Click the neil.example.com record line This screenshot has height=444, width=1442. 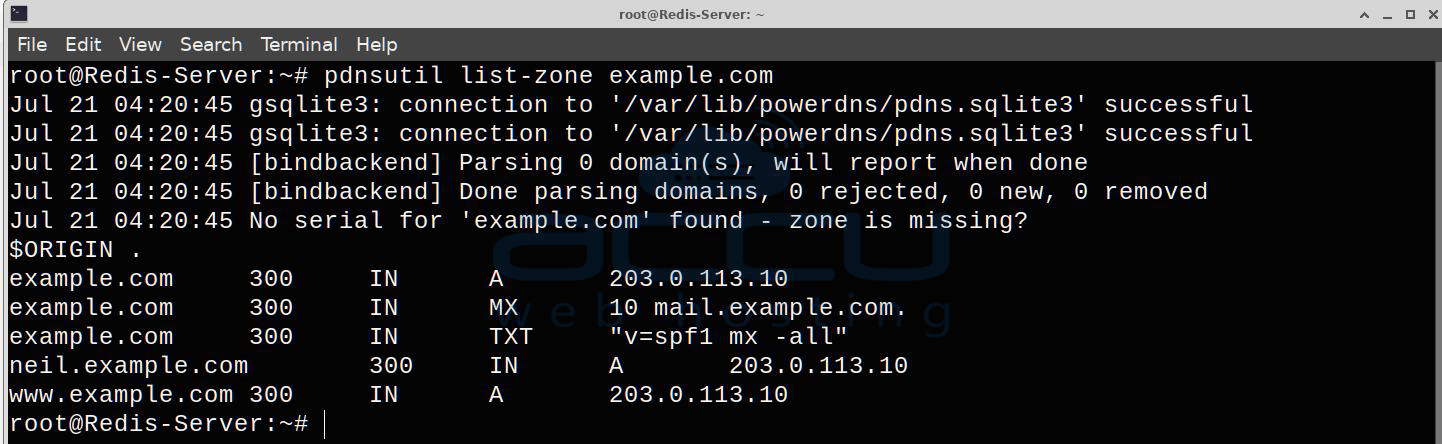coord(458,366)
